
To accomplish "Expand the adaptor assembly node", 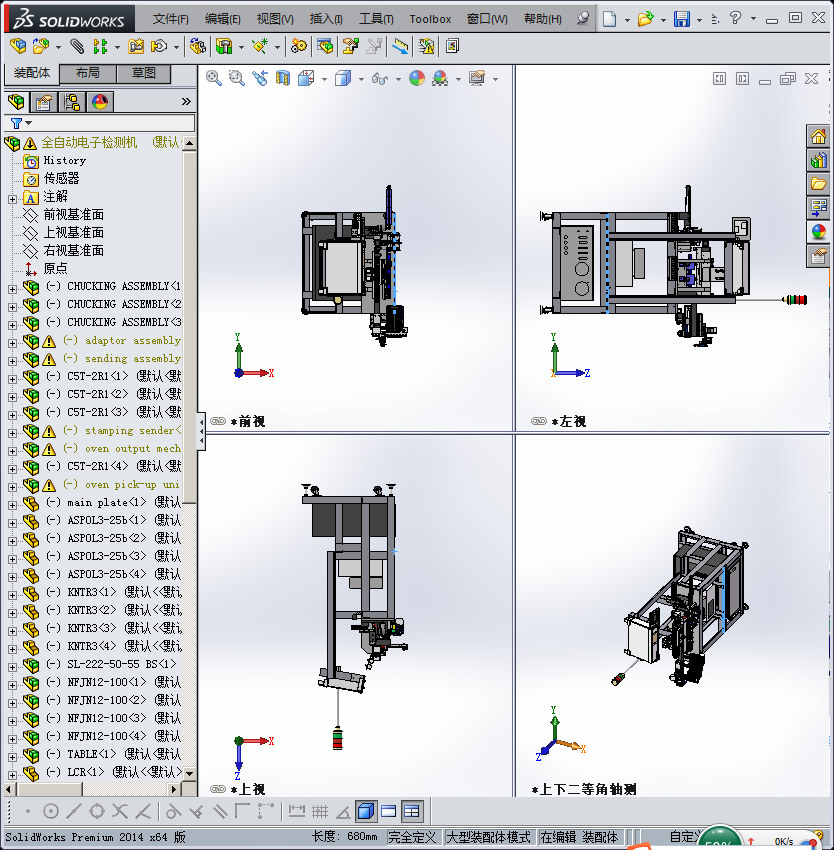I will tap(12, 343).
